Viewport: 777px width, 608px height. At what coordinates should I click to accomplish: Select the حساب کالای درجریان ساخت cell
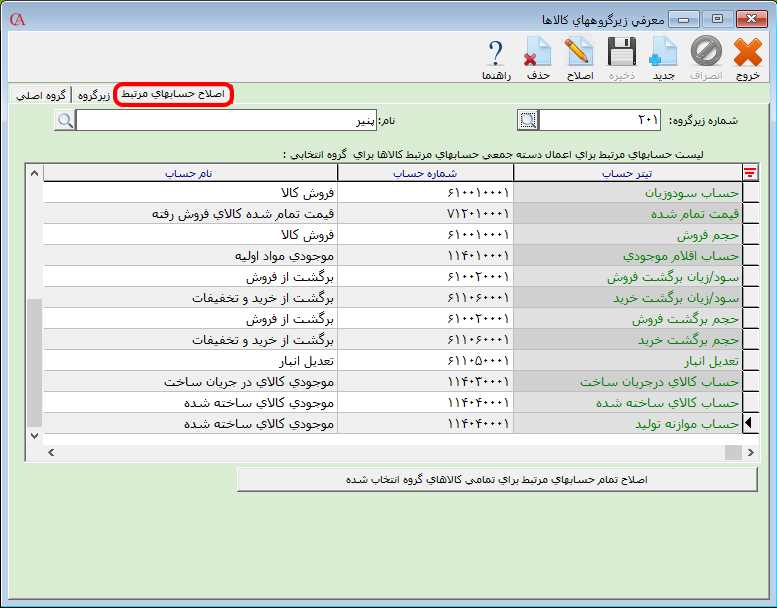[628, 382]
